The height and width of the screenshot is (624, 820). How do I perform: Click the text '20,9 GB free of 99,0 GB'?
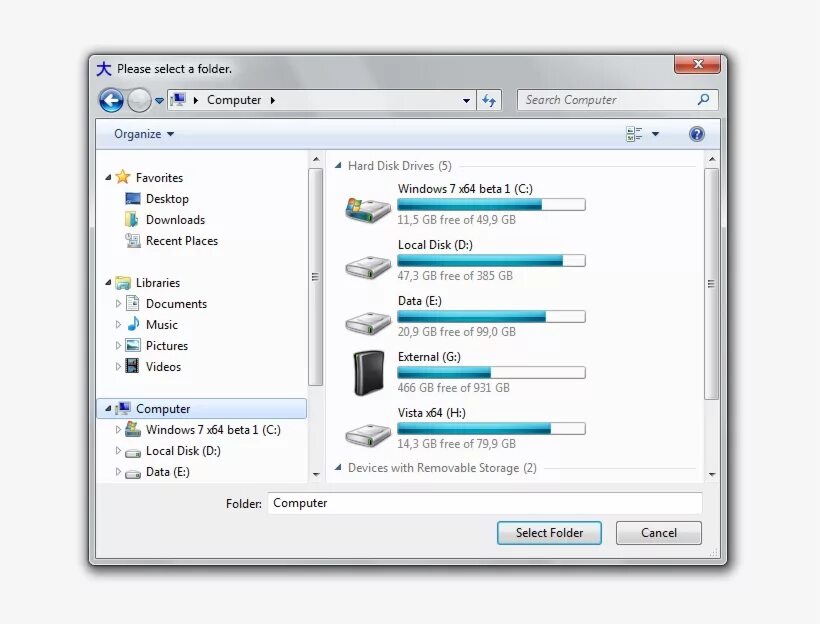click(457, 332)
